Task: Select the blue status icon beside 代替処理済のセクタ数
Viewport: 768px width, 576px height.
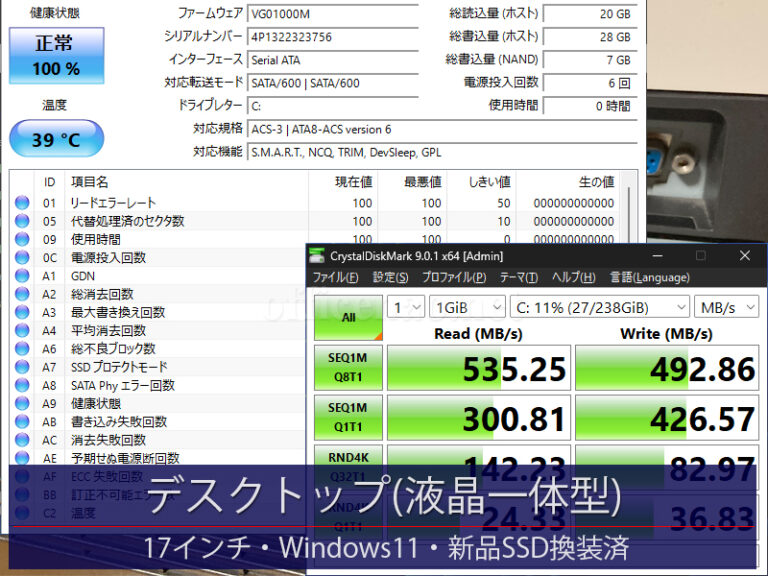Action: 22,221
